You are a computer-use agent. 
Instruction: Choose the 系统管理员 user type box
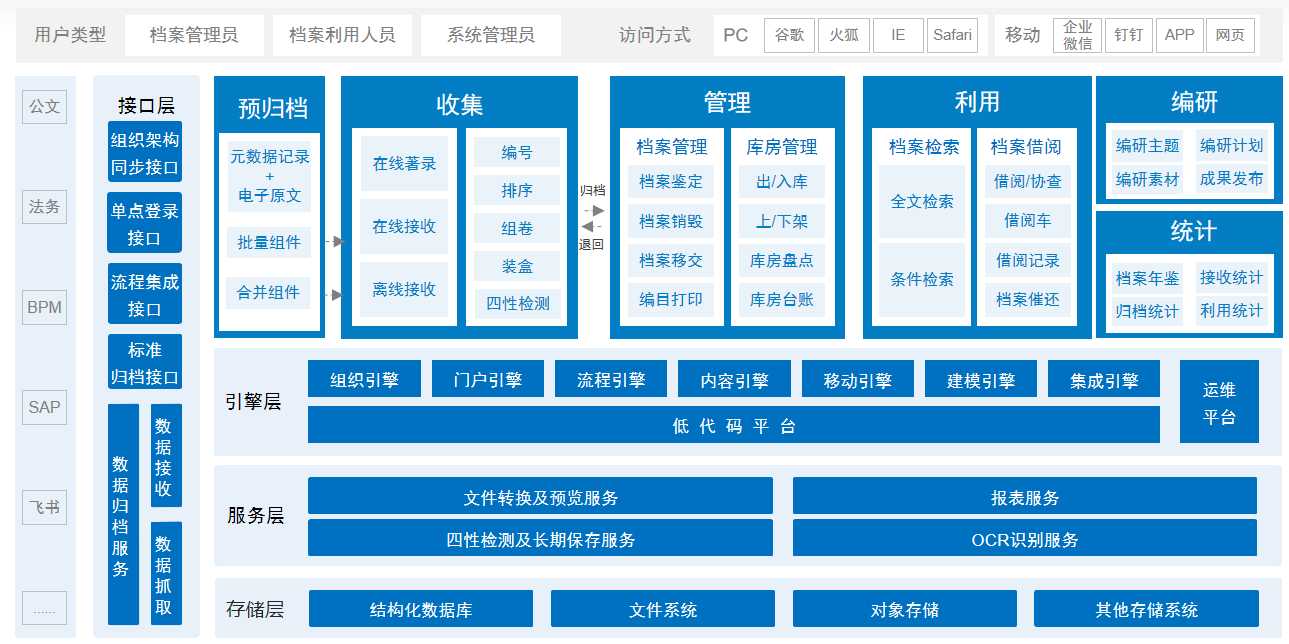(x=491, y=35)
